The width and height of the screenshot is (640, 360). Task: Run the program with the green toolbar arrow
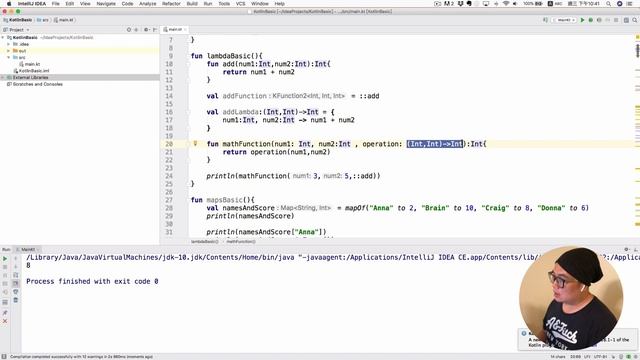(x=582, y=20)
